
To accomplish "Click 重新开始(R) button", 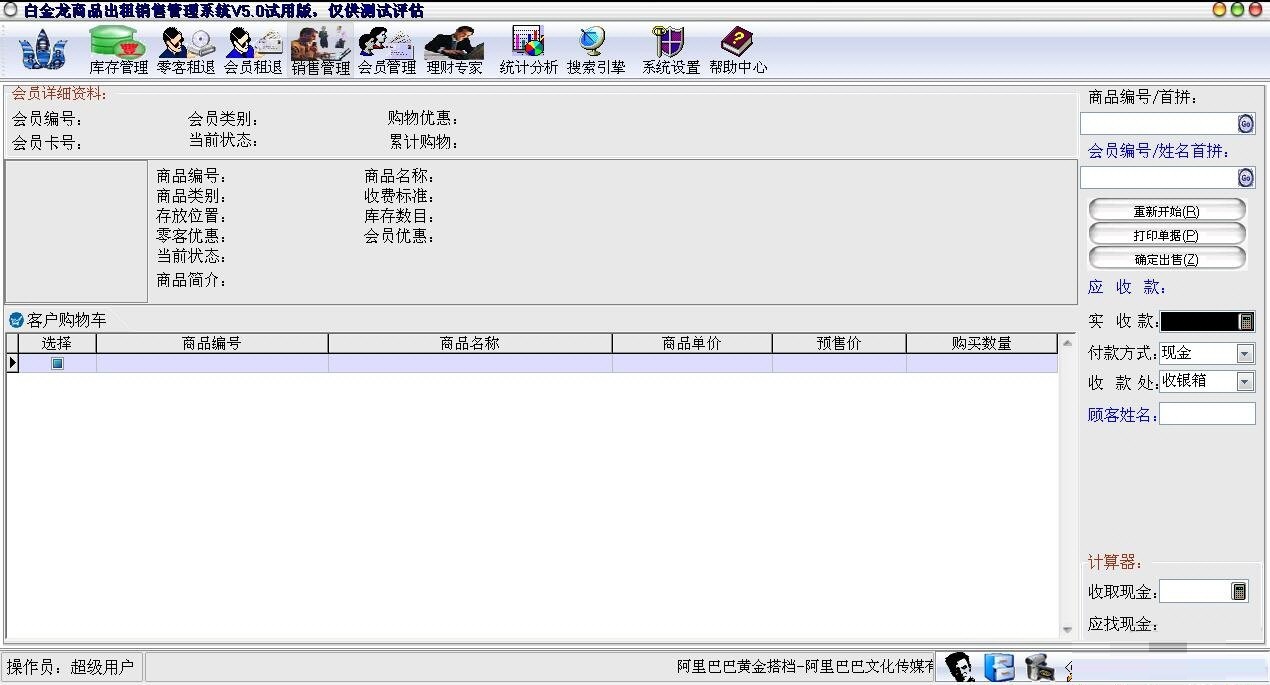I will coord(1167,211).
